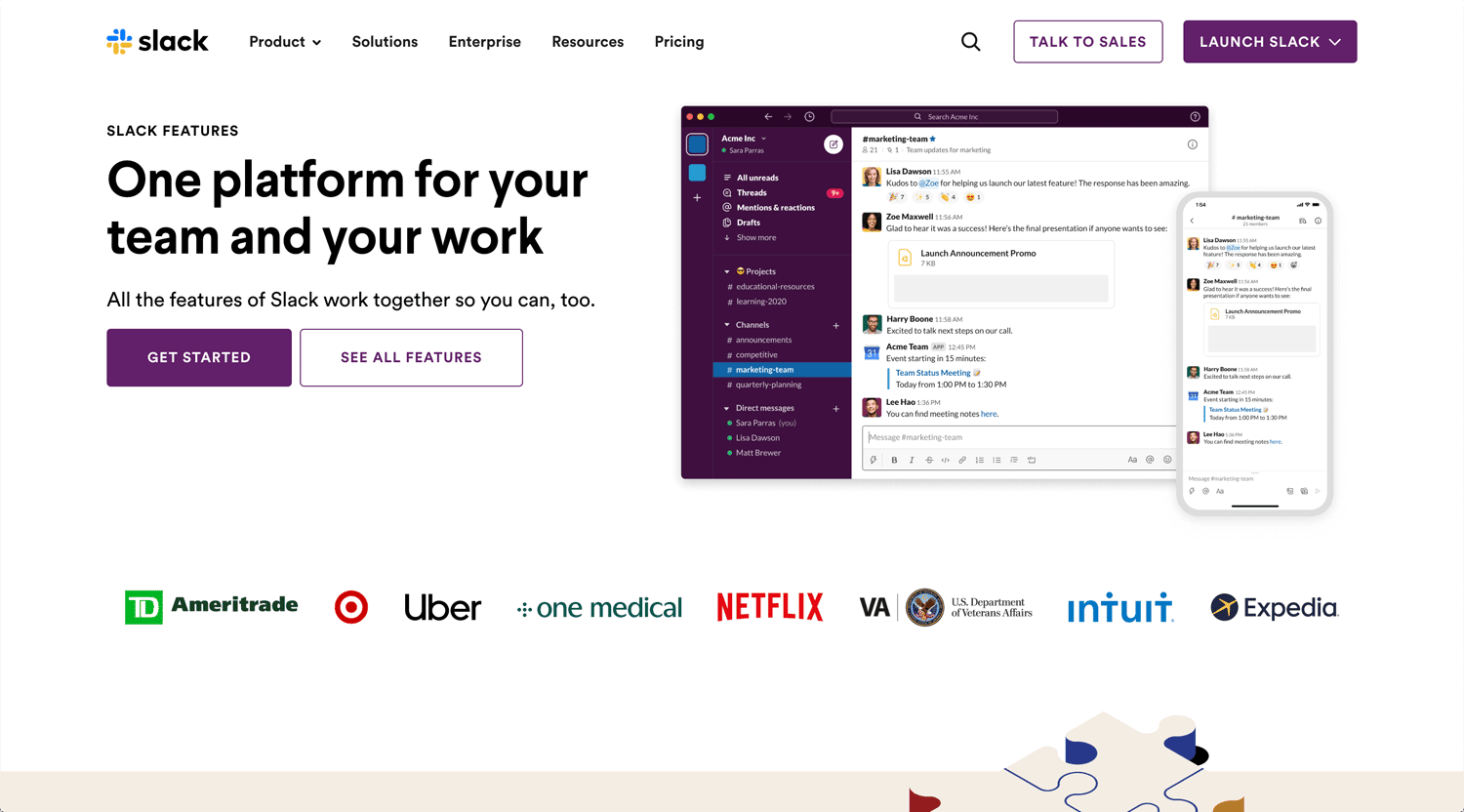Click the Netflix logo
This screenshot has height=812, width=1464.
coord(770,607)
